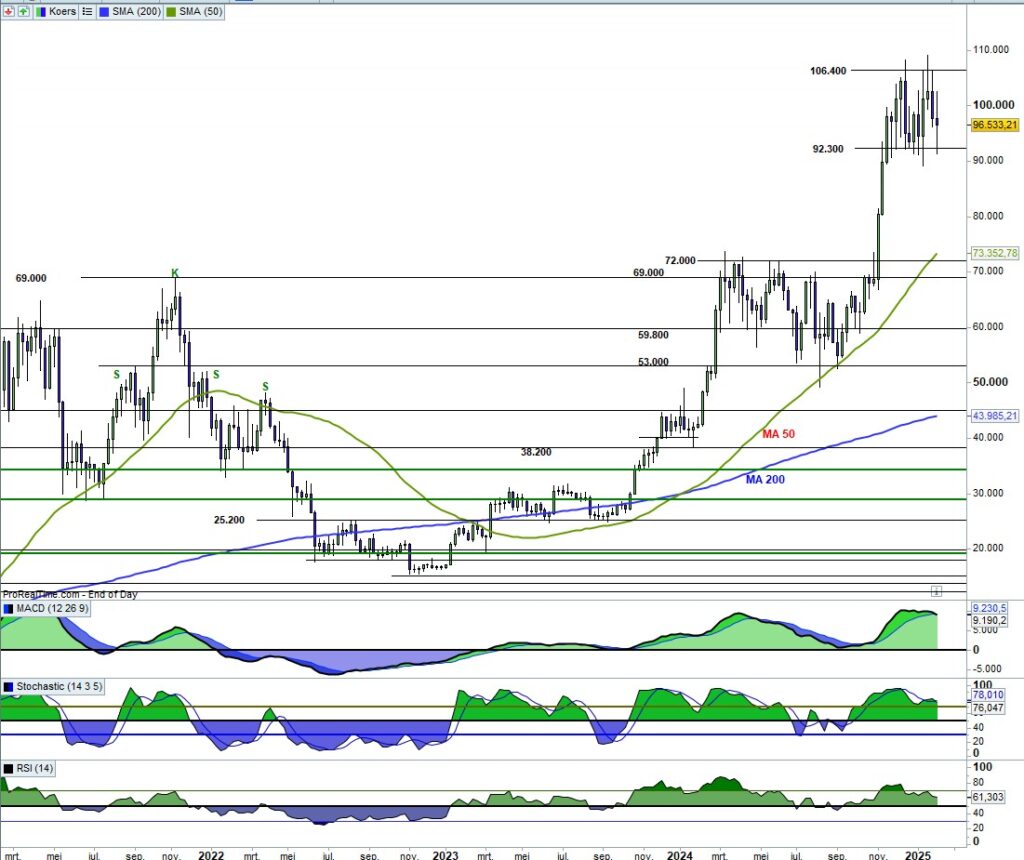Click the 2024 marker on the time axis
Screen dimensions: 1024x860
[x=680, y=855]
